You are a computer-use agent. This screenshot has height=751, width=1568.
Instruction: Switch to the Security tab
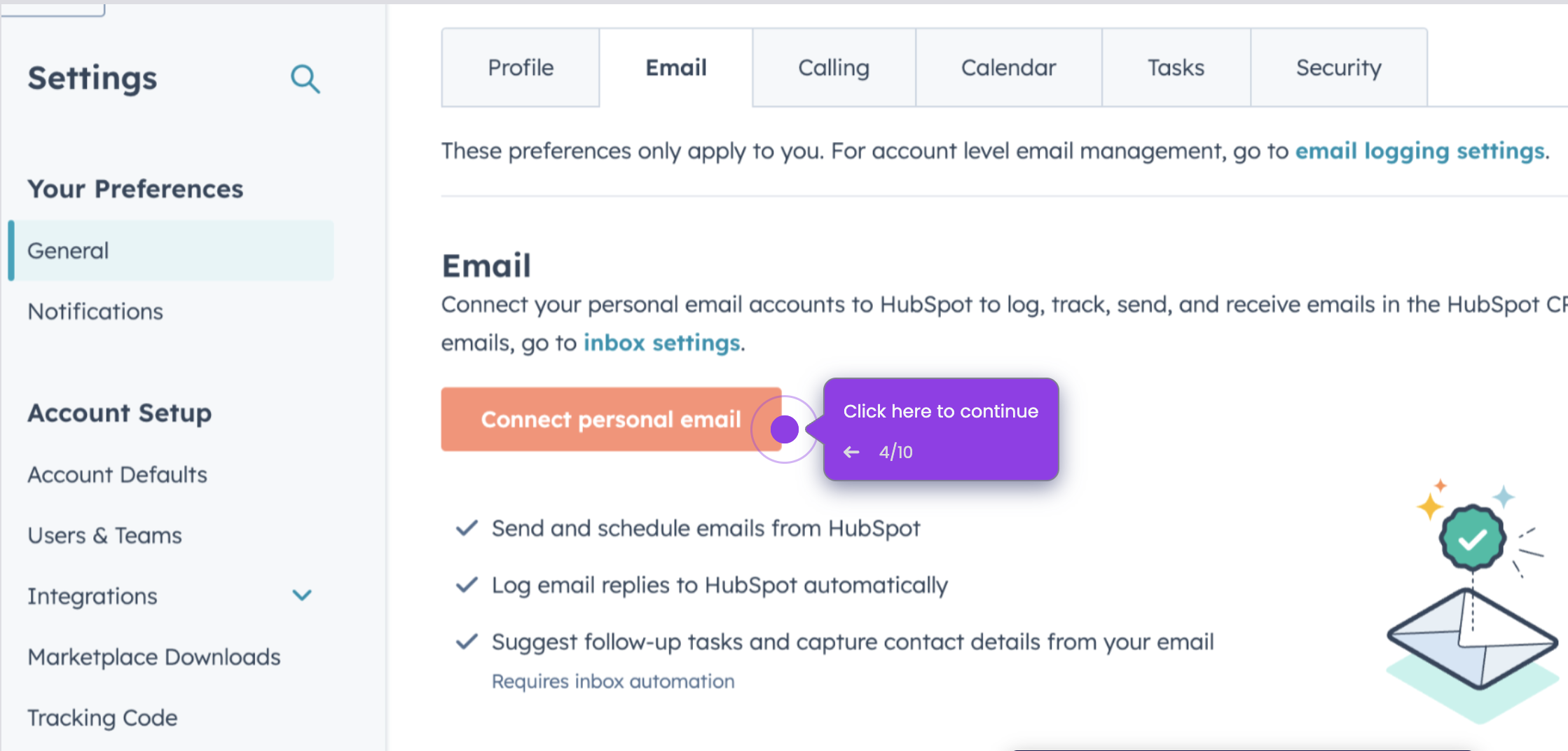[1338, 67]
